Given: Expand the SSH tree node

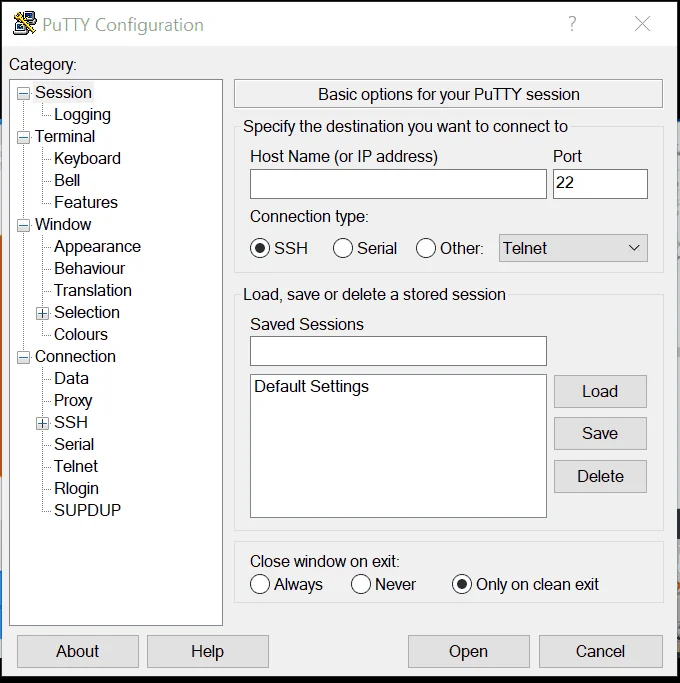Looking at the screenshot, I should point(42,423).
